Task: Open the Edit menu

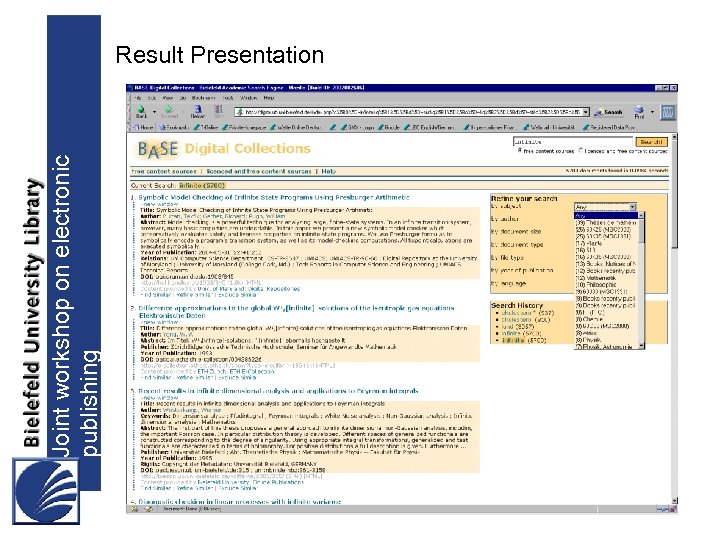Action: tap(152, 98)
